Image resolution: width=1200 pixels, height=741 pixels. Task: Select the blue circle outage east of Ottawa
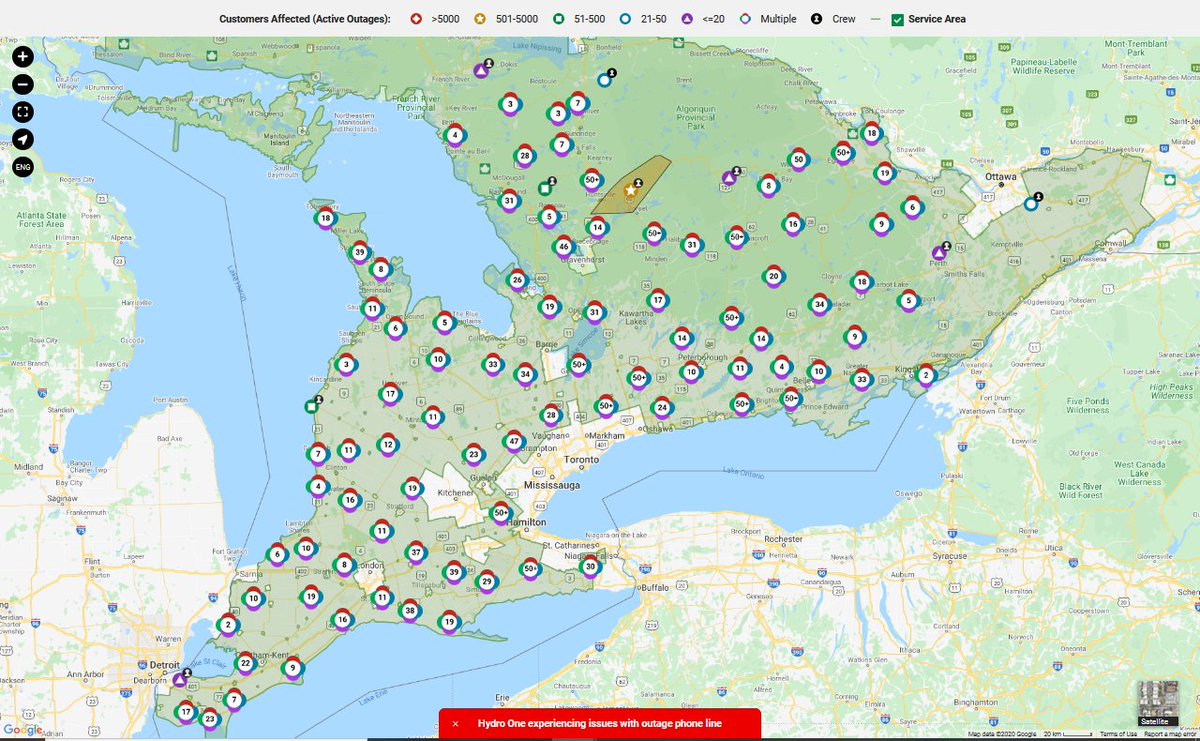coord(1030,204)
